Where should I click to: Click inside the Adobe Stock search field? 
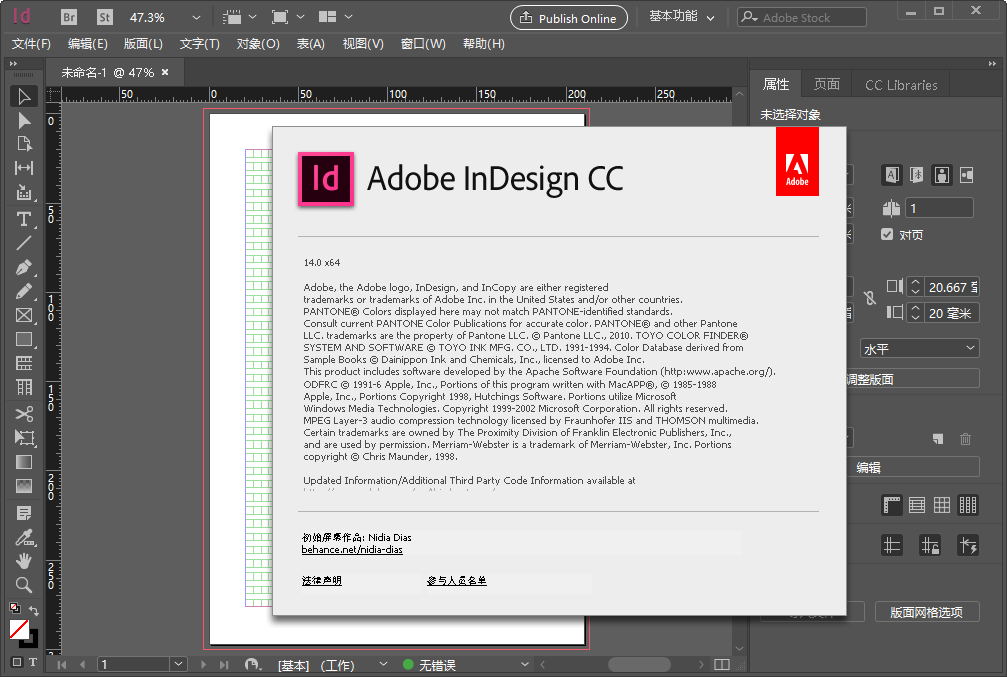point(800,17)
